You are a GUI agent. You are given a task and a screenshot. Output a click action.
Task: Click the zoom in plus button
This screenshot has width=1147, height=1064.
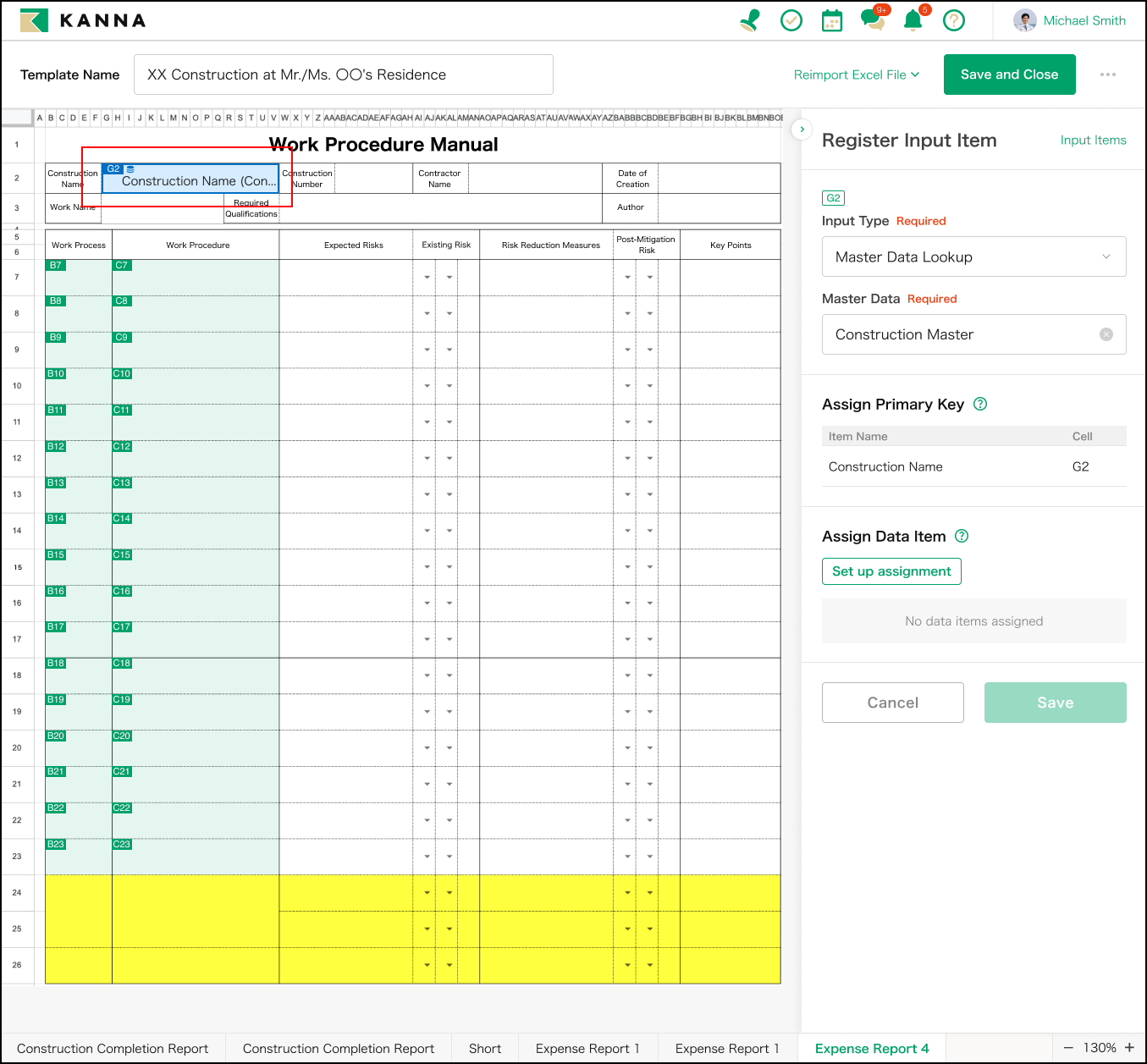(x=1129, y=1048)
